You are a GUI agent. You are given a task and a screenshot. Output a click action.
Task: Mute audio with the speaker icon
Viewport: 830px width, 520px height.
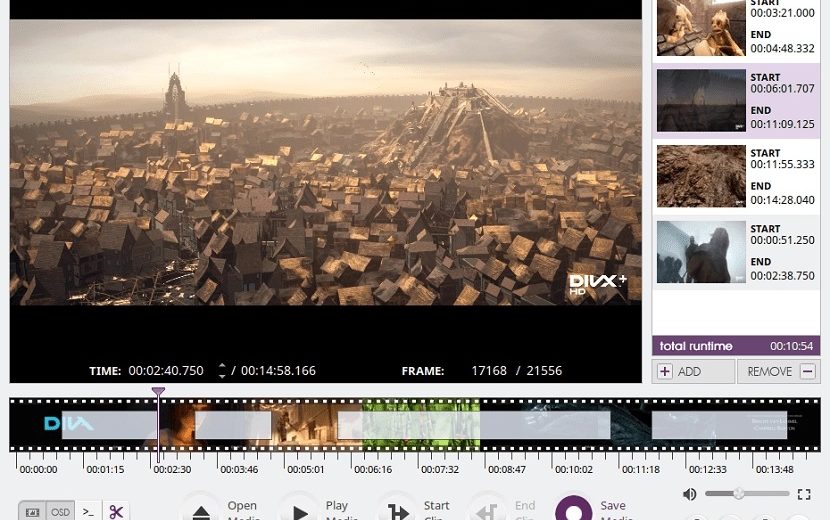tap(690, 494)
